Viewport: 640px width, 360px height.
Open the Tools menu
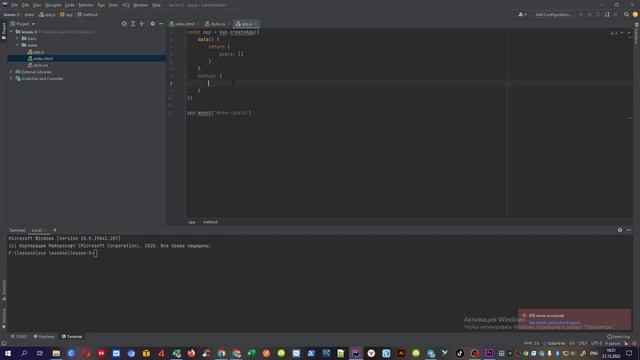tap(113, 5)
